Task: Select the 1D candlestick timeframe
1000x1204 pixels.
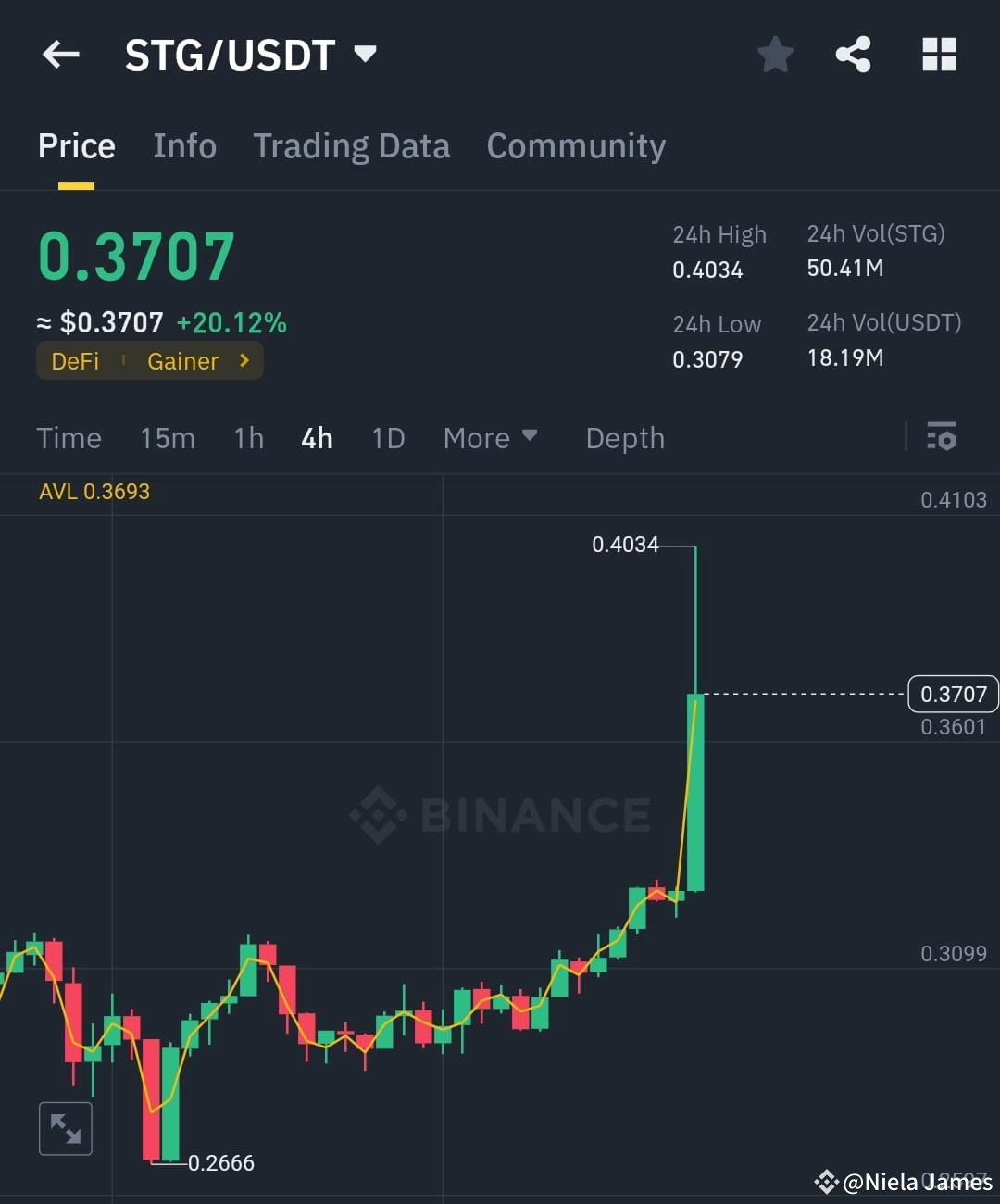Action: (388, 438)
